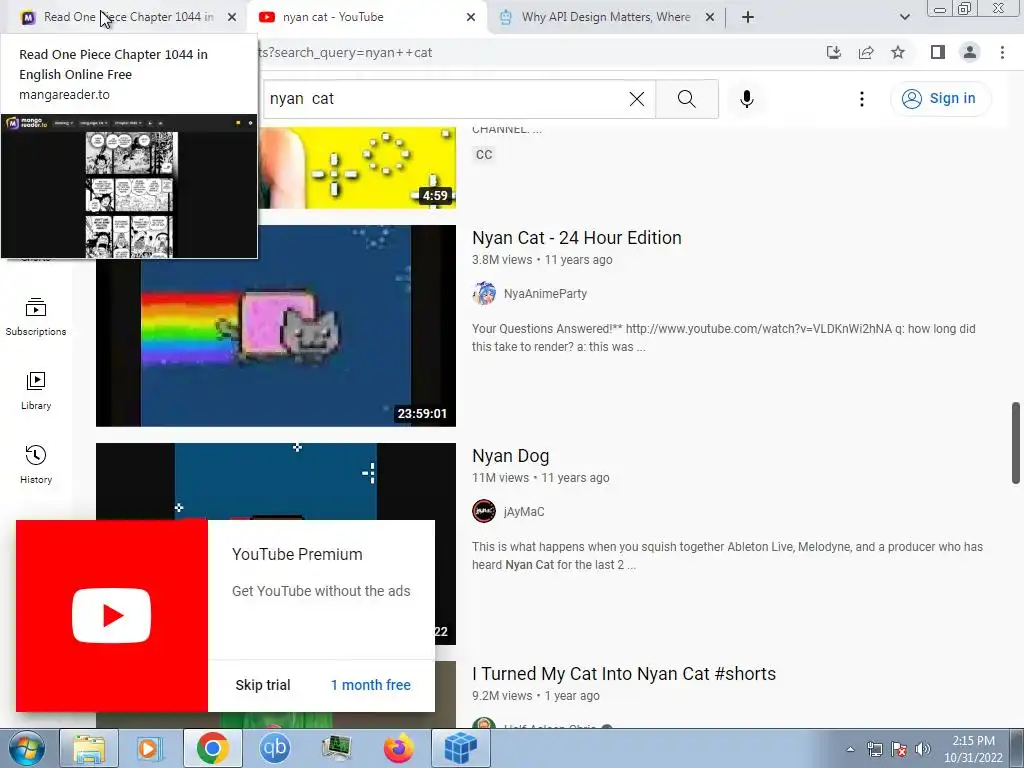The height and width of the screenshot is (768, 1024).
Task: Click the red YouTube Premium logo image
Action: pyautogui.click(x=112, y=616)
